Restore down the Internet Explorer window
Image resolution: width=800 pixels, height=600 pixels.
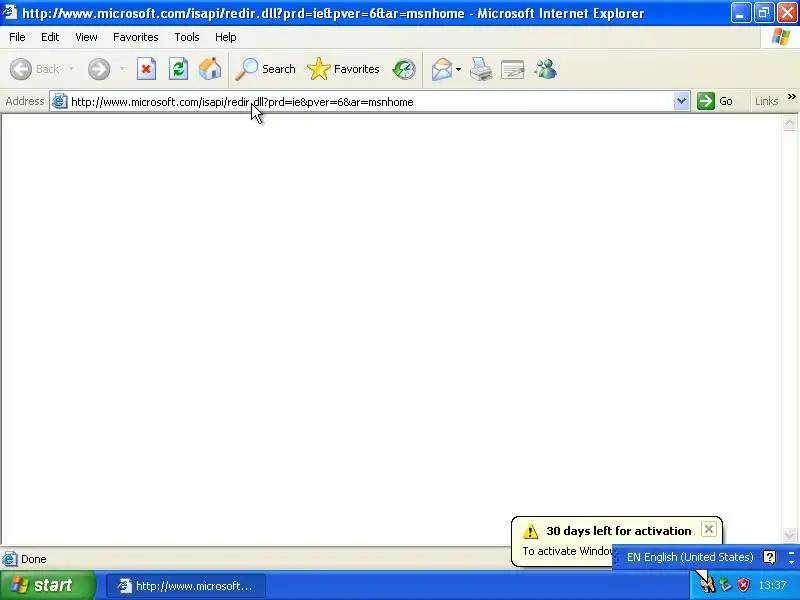pos(764,13)
